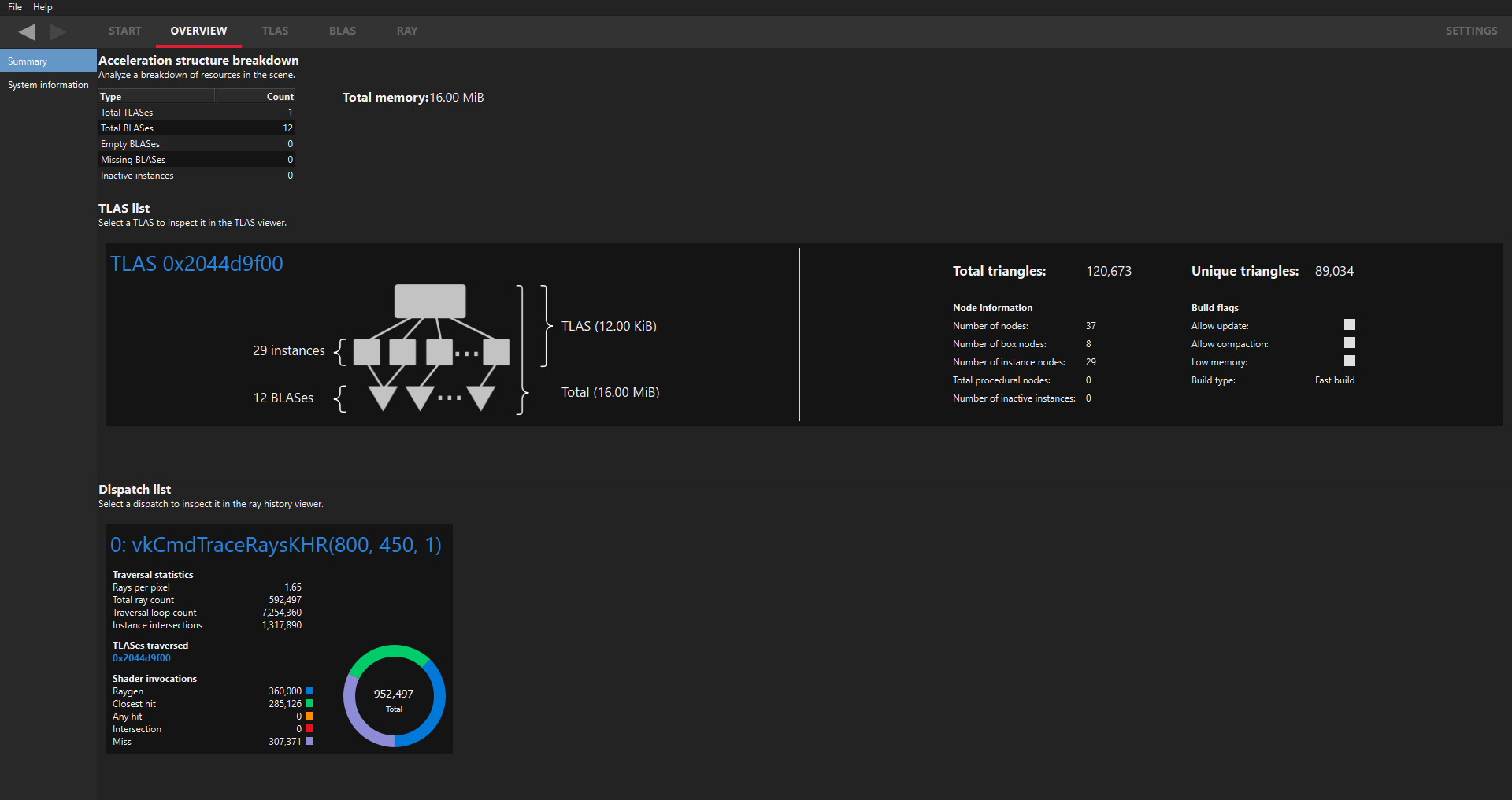This screenshot has height=800, width=1512.
Task: Select System information in the sidebar
Action: click(x=48, y=85)
